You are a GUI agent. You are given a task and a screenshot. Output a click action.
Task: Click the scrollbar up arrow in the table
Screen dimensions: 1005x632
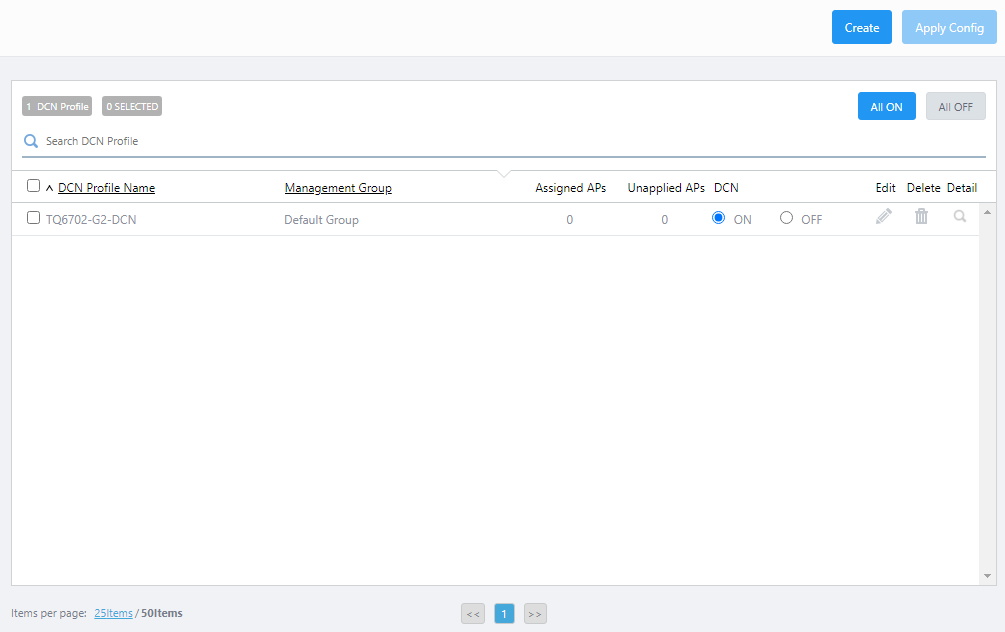click(x=988, y=212)
